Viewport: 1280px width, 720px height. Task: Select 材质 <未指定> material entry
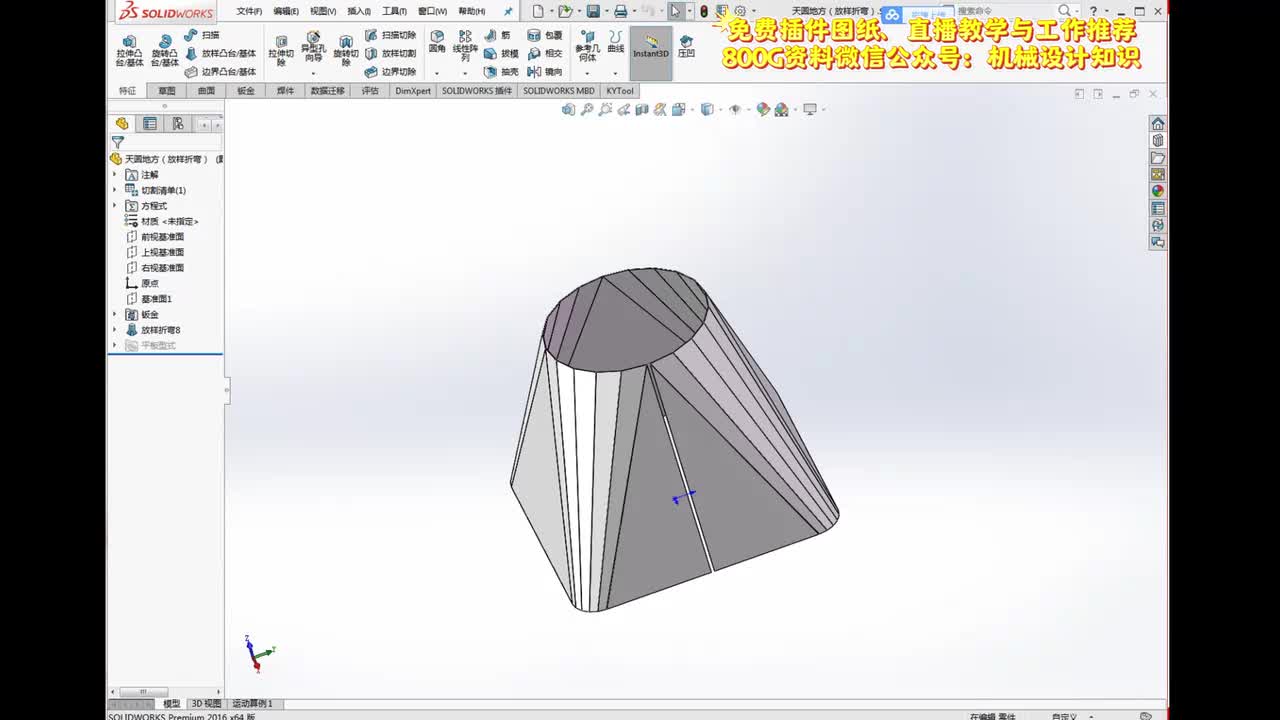pyautogui.click(x=162, y=221)
